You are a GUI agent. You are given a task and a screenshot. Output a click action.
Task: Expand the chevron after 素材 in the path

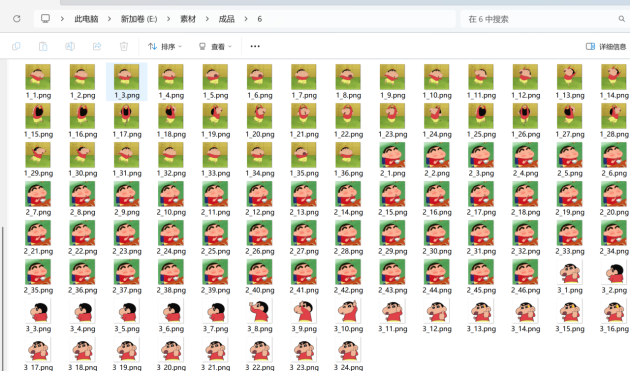tap(207, 19)
